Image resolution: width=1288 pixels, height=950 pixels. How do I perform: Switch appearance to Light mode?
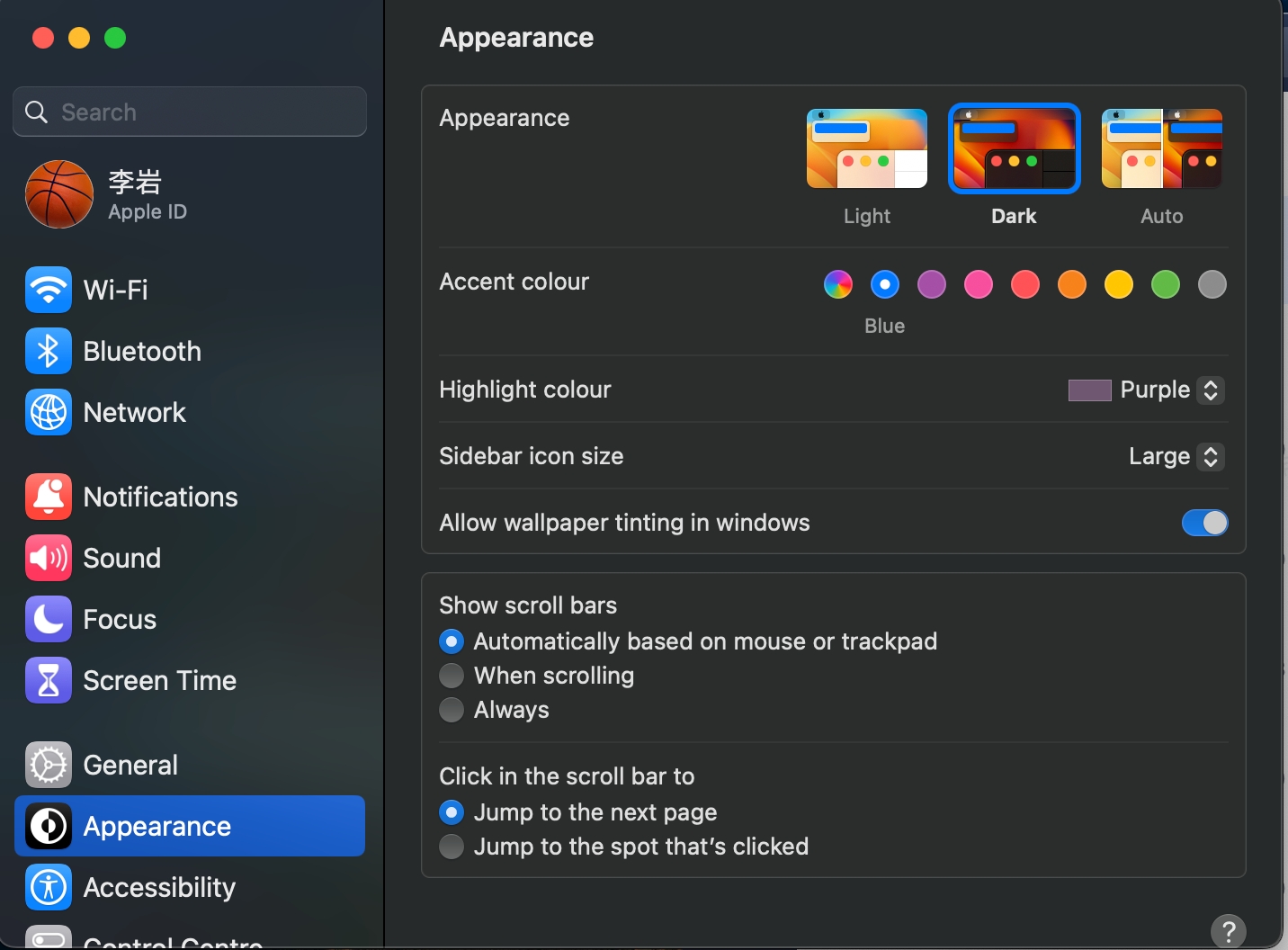[x=866, y=148]
